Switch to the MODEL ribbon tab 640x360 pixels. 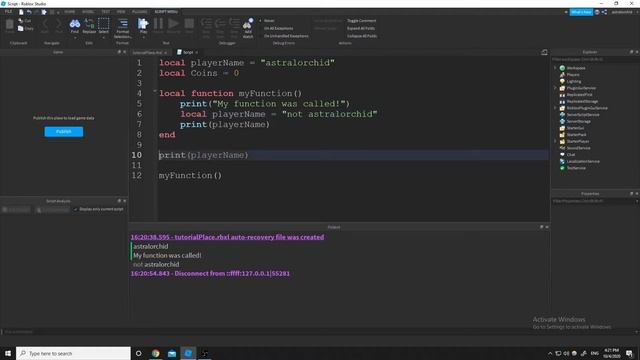88,12
